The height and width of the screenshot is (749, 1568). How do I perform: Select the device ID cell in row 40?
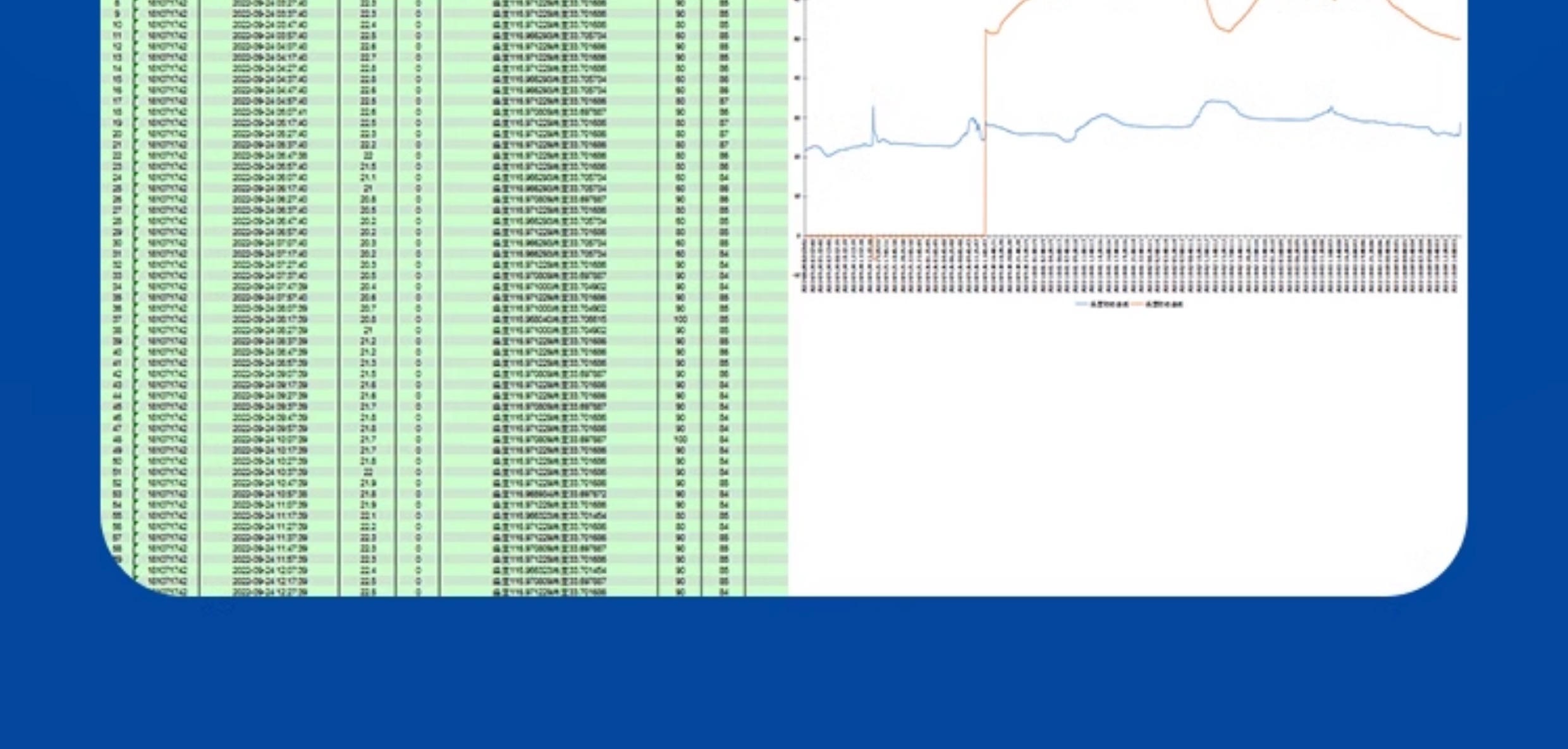167,352
